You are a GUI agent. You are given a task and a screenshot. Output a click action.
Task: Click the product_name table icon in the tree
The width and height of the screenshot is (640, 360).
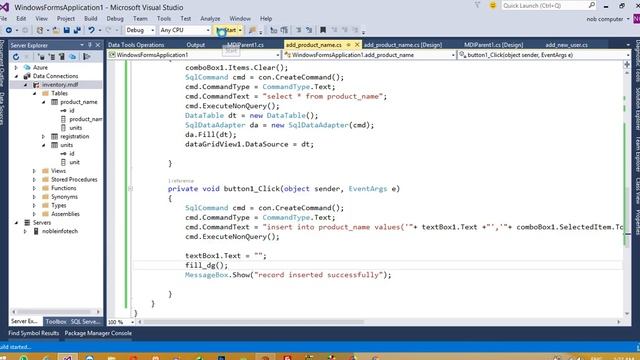(54, 102)
